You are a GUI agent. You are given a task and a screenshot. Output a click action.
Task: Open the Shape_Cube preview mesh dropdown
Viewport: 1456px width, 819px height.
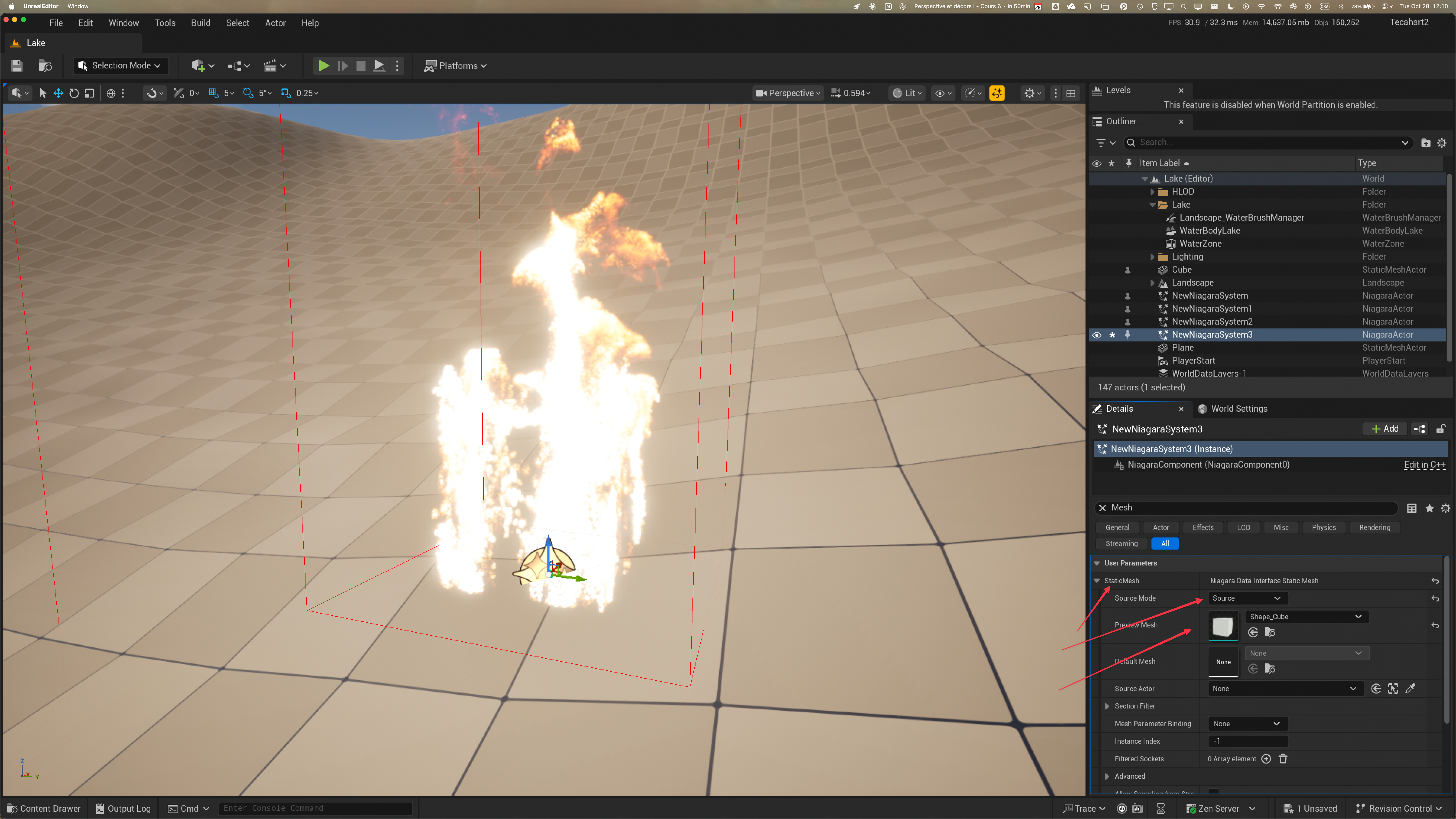(x=1306, y=617)
